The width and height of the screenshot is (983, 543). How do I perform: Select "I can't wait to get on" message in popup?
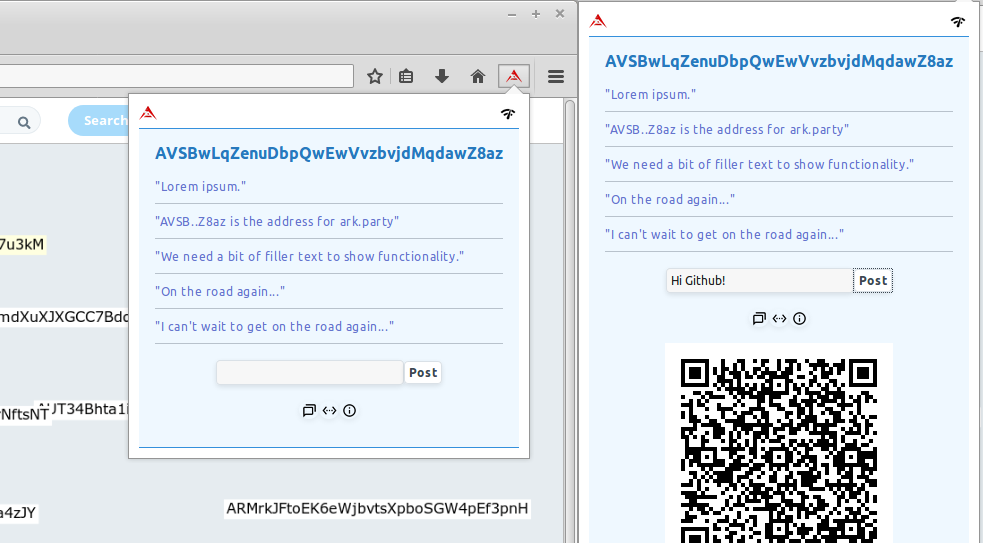275,327
